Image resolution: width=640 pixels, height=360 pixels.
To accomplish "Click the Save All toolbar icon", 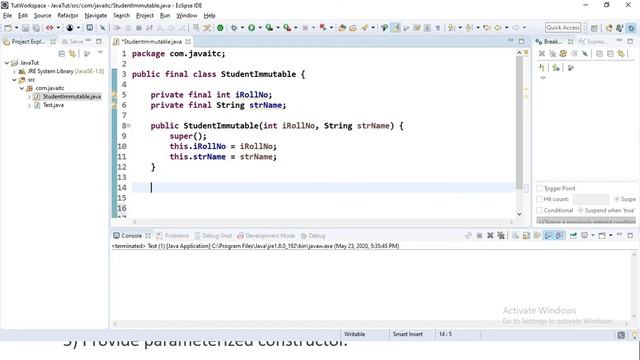I will (36, 28).
